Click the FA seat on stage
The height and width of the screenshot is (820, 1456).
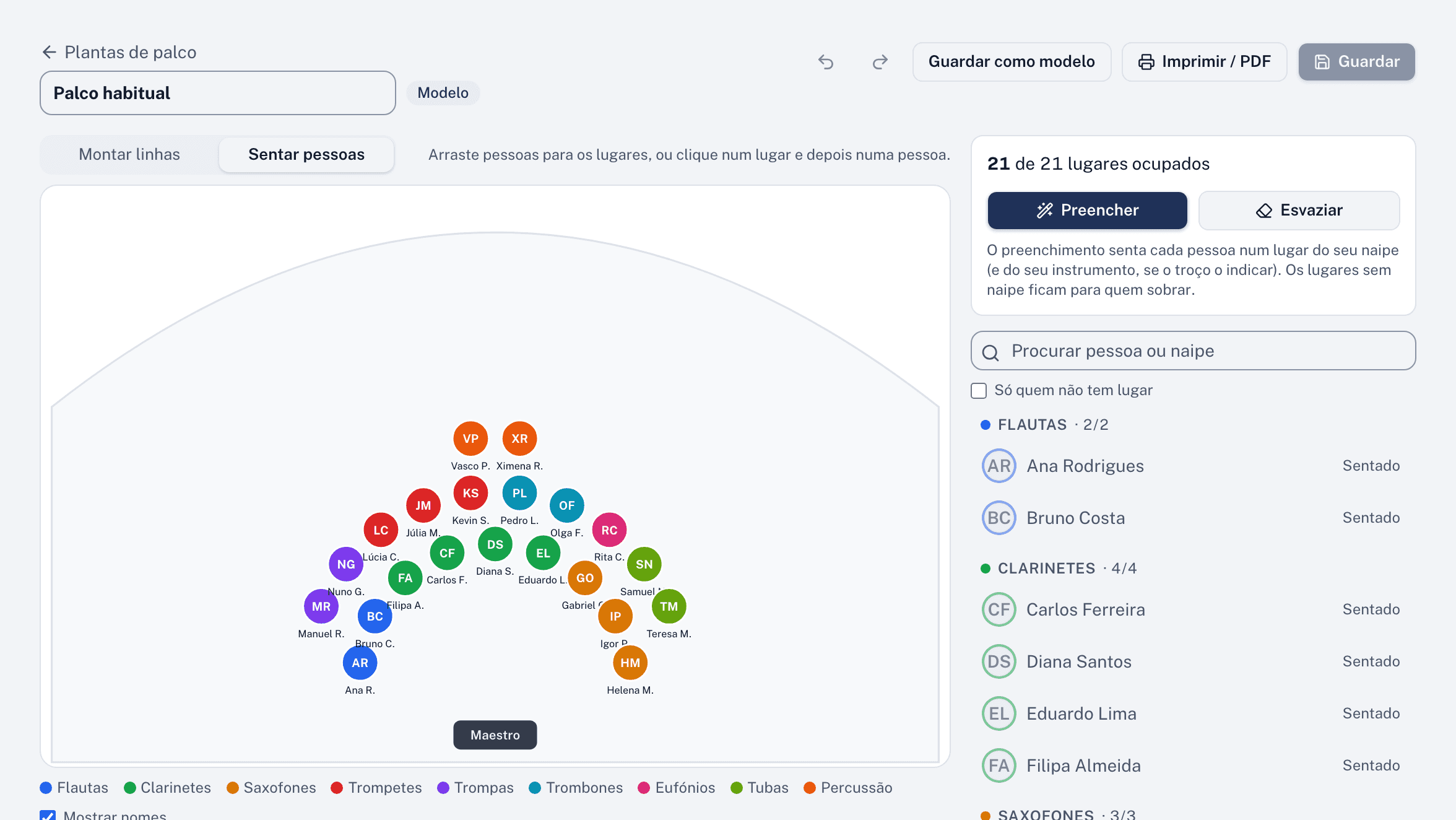[x=405, y=578]
